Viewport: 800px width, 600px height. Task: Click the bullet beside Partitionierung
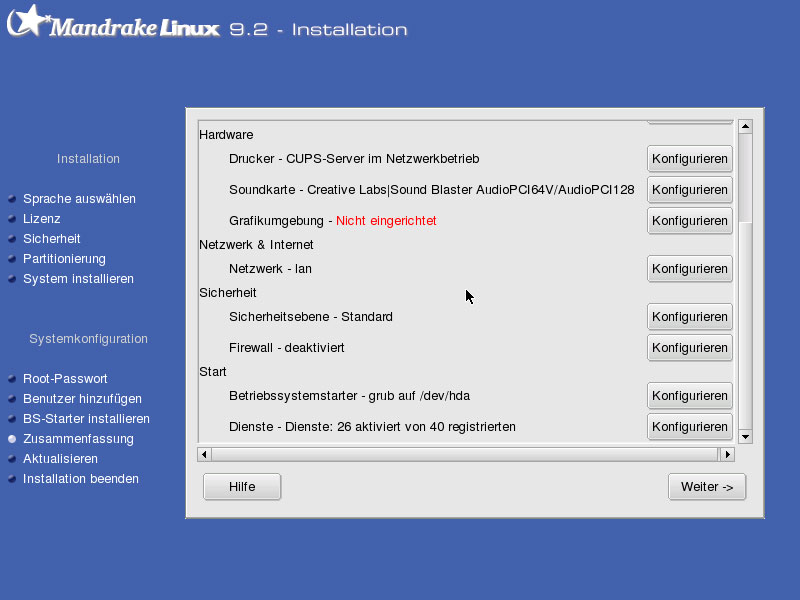(x=12, y=259)
